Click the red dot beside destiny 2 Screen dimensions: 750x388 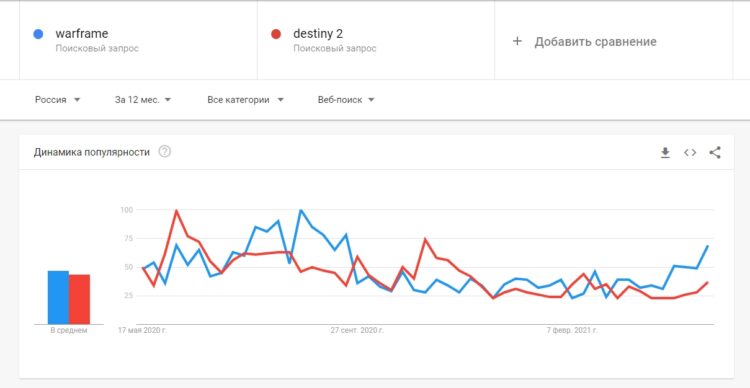pyautogui.click(x=276, y=34)
